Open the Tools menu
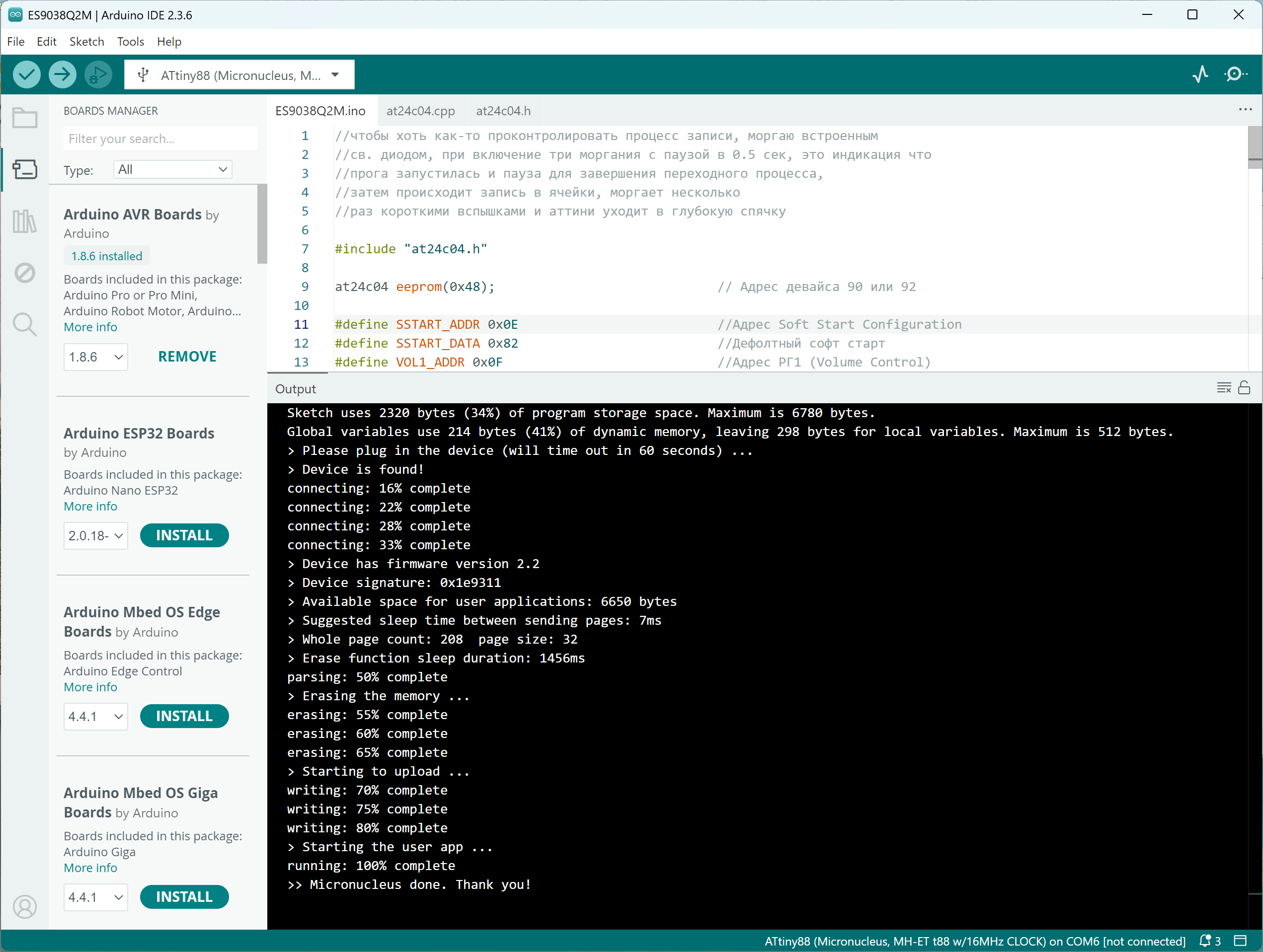 click(130, 42)
